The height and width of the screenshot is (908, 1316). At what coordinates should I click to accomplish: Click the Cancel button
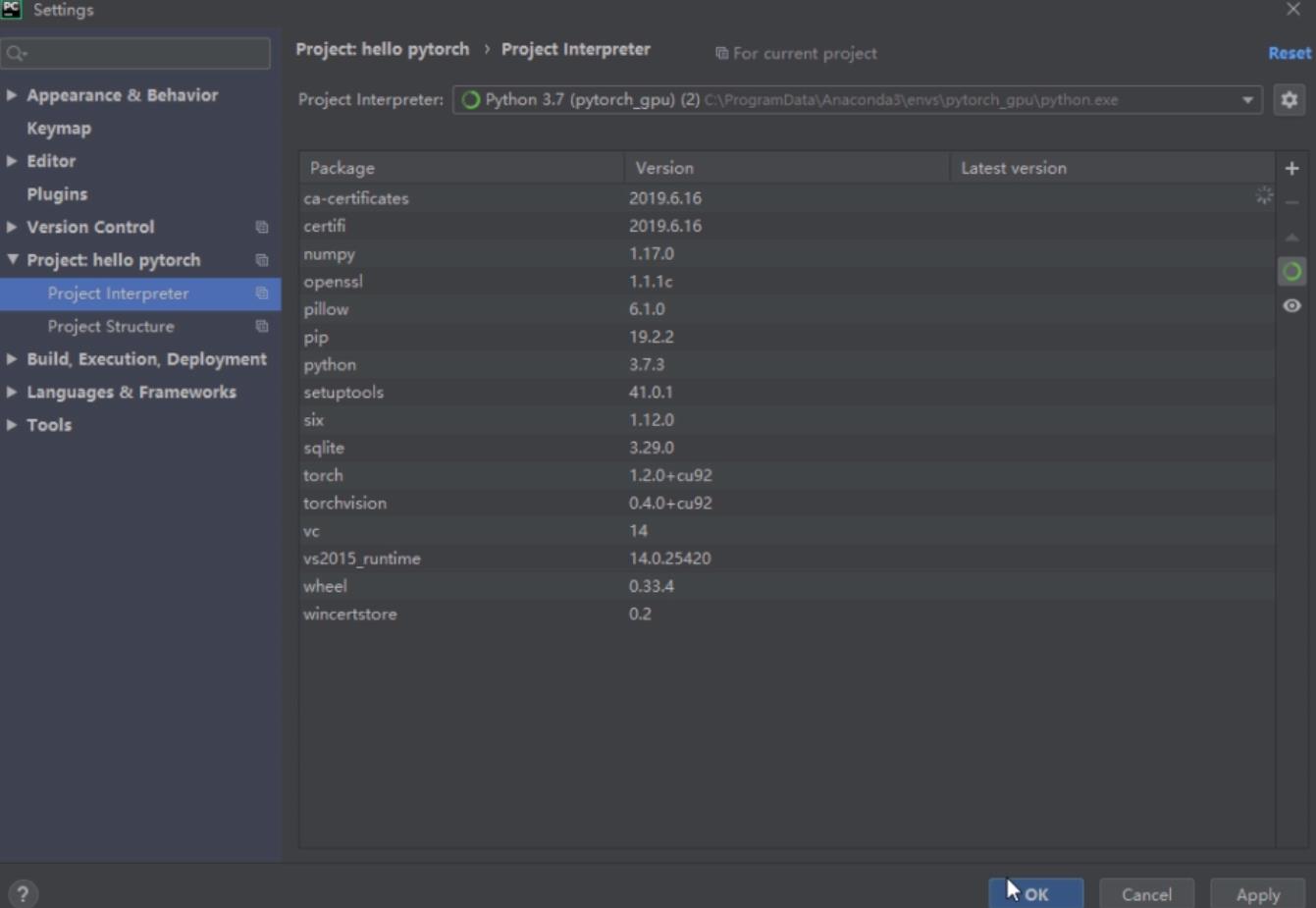tap(1146, 893)
